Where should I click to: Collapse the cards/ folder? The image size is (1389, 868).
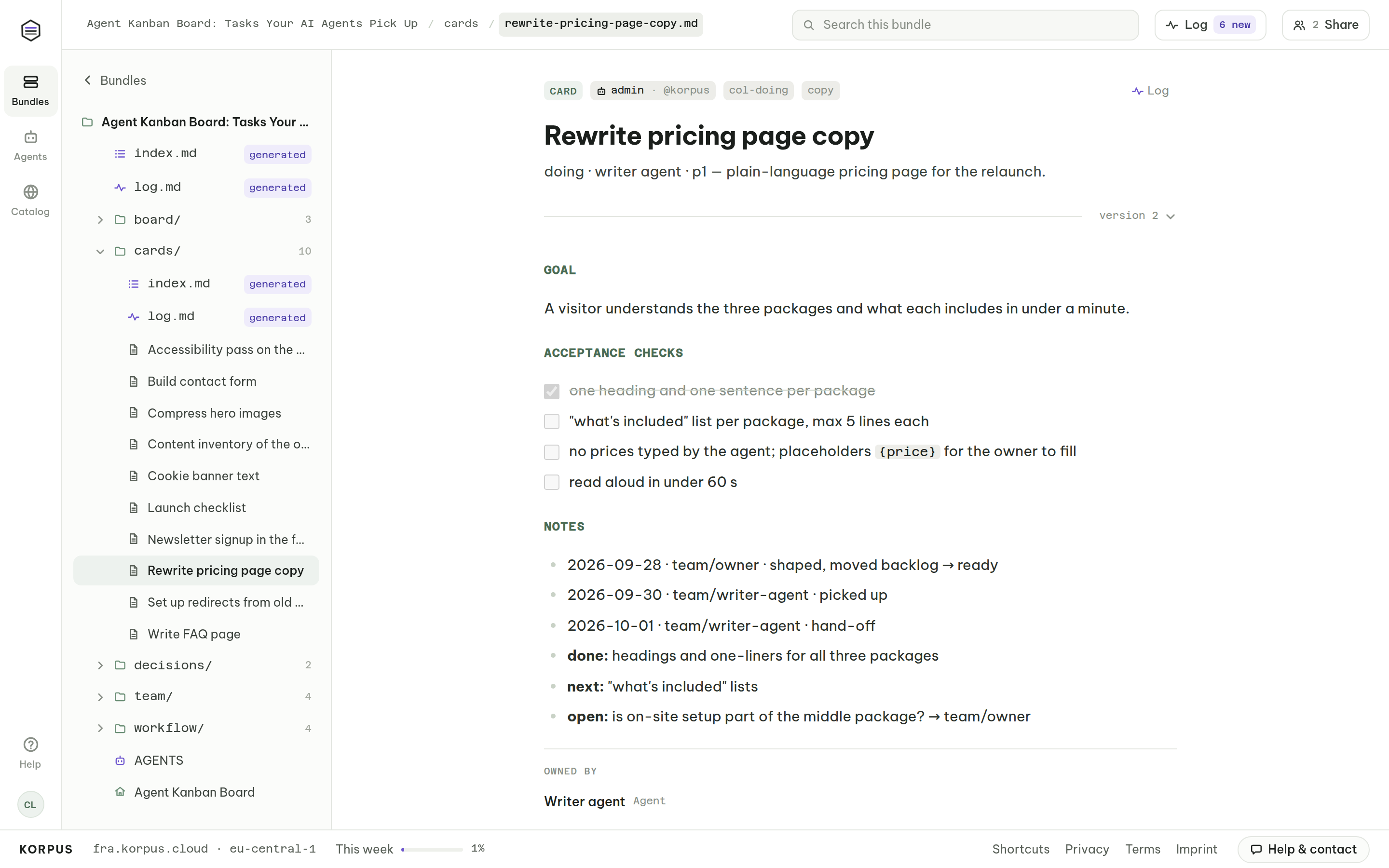(x=100, y=251)
